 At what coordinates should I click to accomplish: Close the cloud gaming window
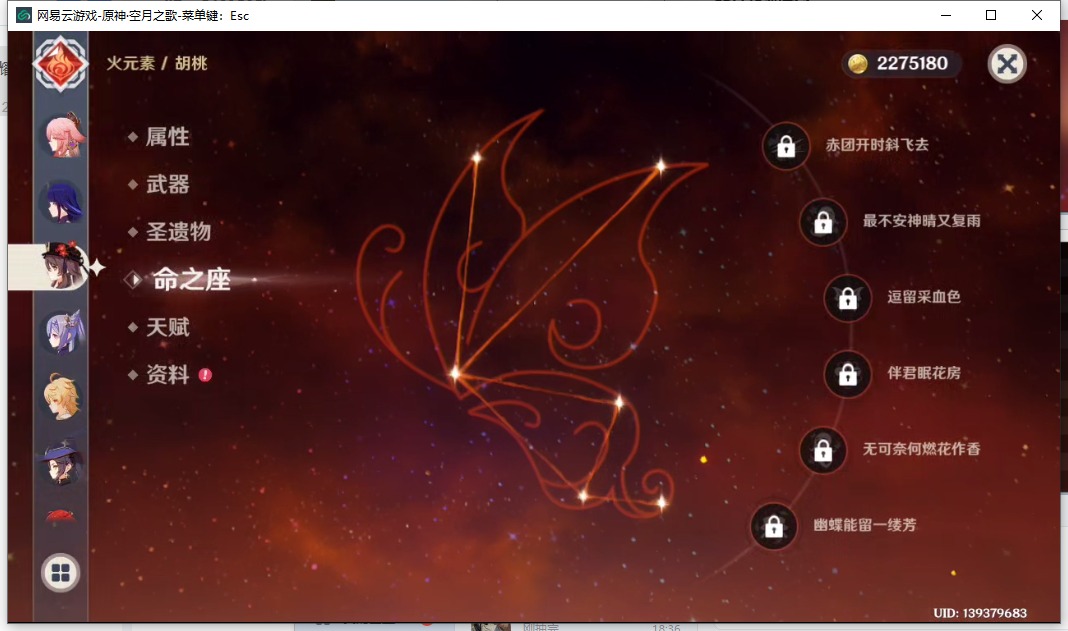coord(1037,15)
